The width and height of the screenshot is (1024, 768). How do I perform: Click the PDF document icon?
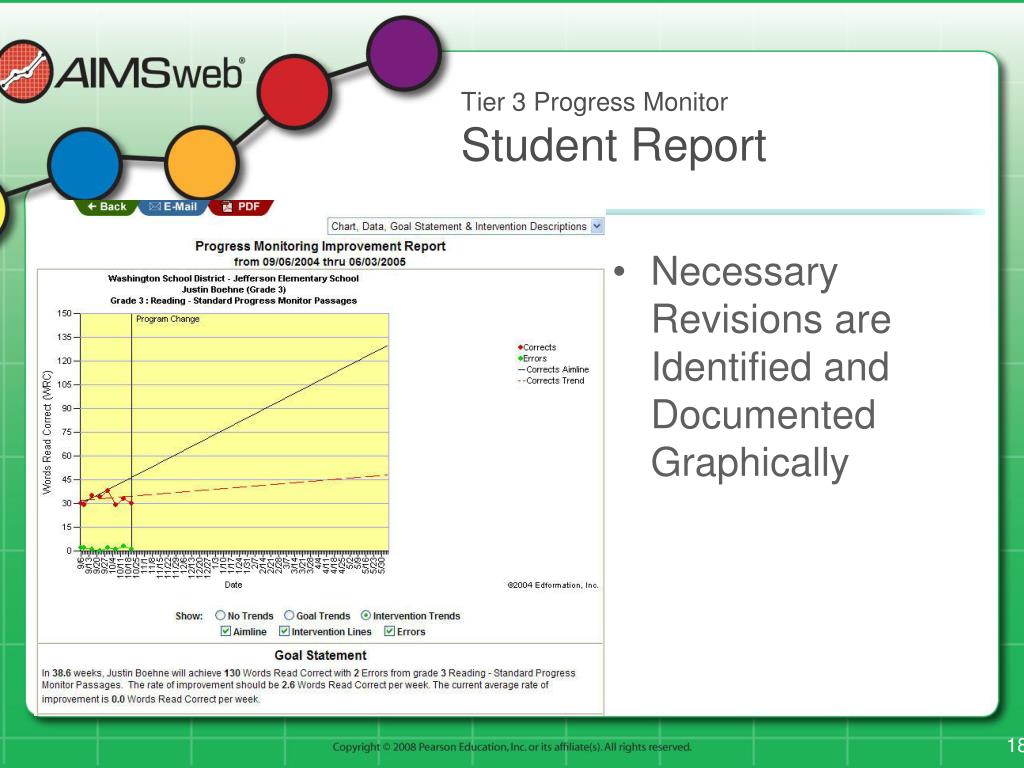(x=227, y=207)
